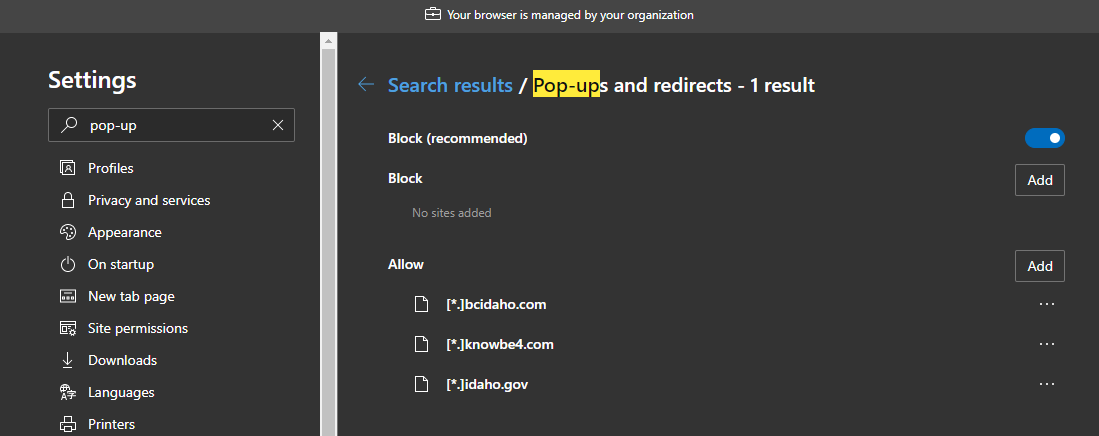The image size is (1099, 436).
Task: Add a site to the Allow list
Action: click(1040, 266)
